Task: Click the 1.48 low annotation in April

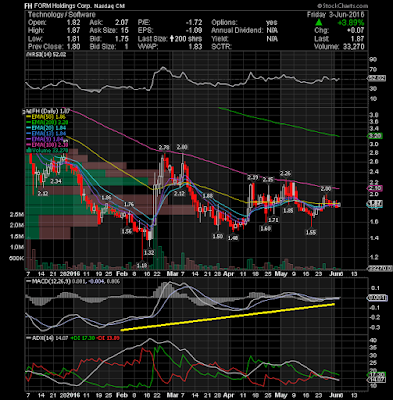Action: (233, 238)
